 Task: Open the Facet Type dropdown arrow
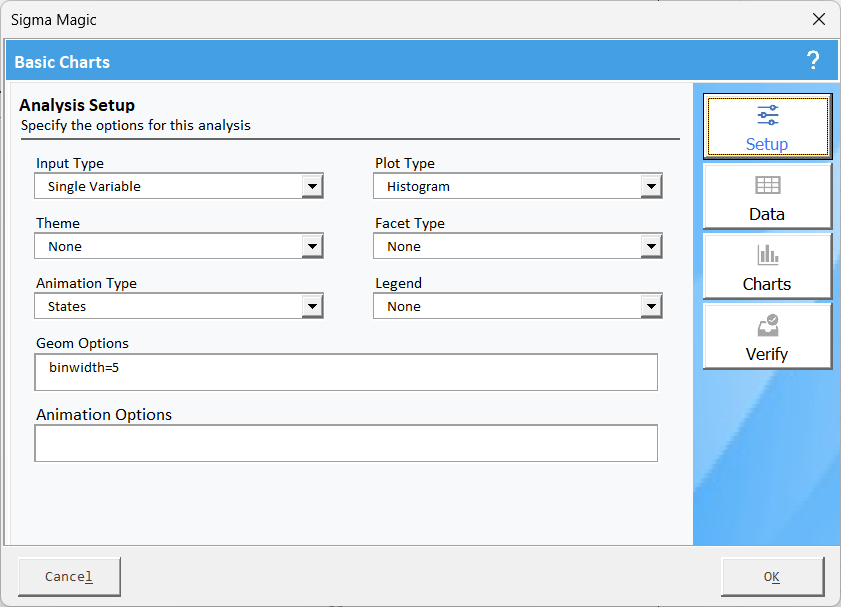coord(651,247)
